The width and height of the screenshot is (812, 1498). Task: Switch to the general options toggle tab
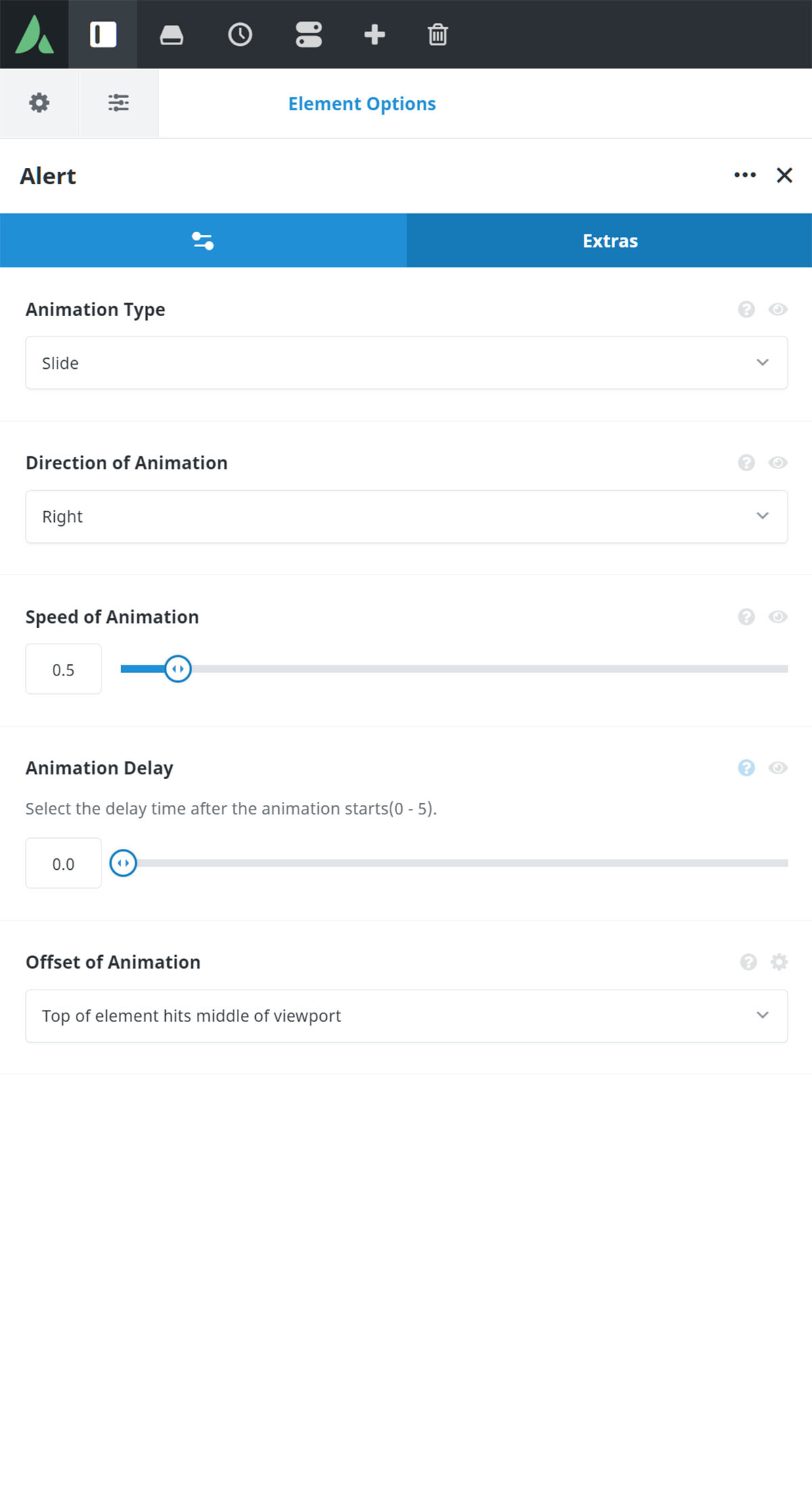click(203, 240)
